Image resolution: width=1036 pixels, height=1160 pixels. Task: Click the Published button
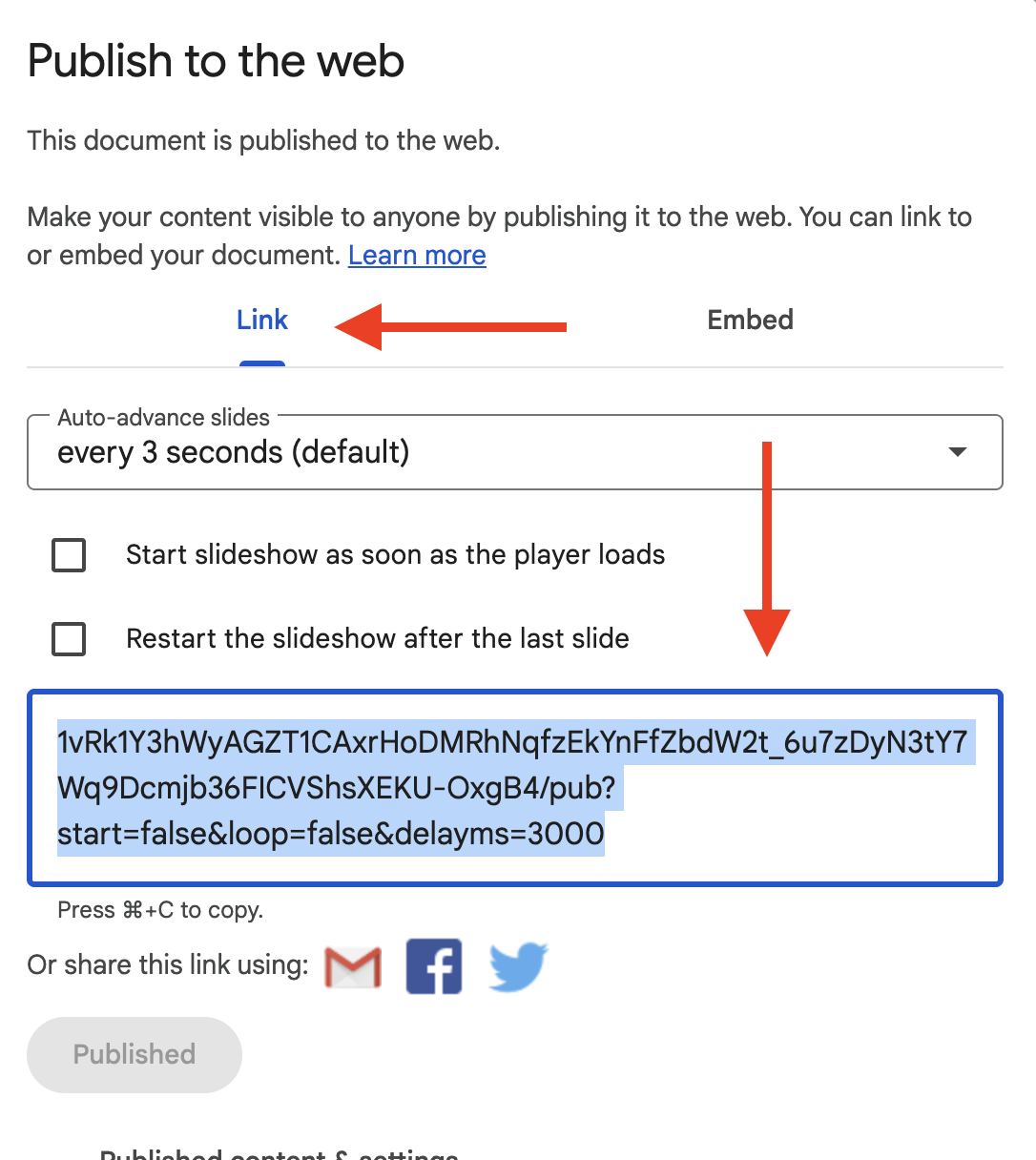click(134, 1054)
